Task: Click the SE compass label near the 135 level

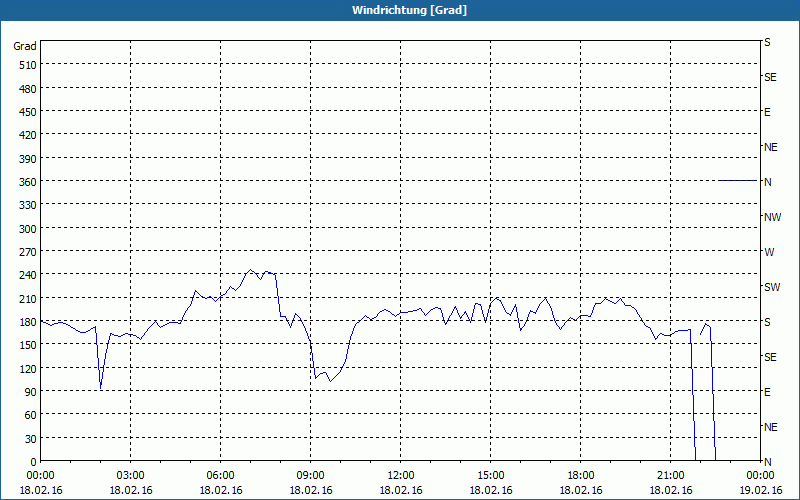Action: 770,357
